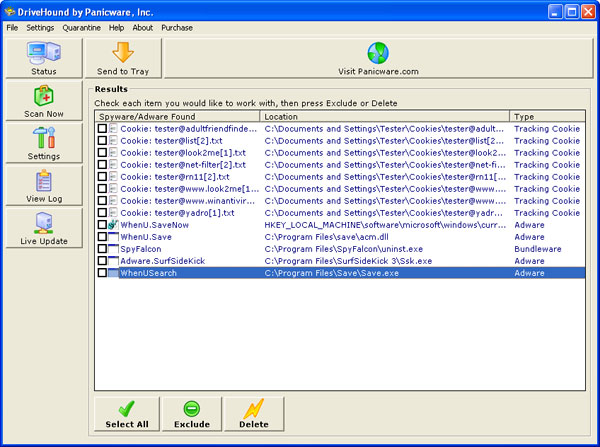Image resolution: width=600 pixels, height=447 pixels.
Task: Select Cookie: tester@rn11[2].txt name
Action: pos(175,177)
